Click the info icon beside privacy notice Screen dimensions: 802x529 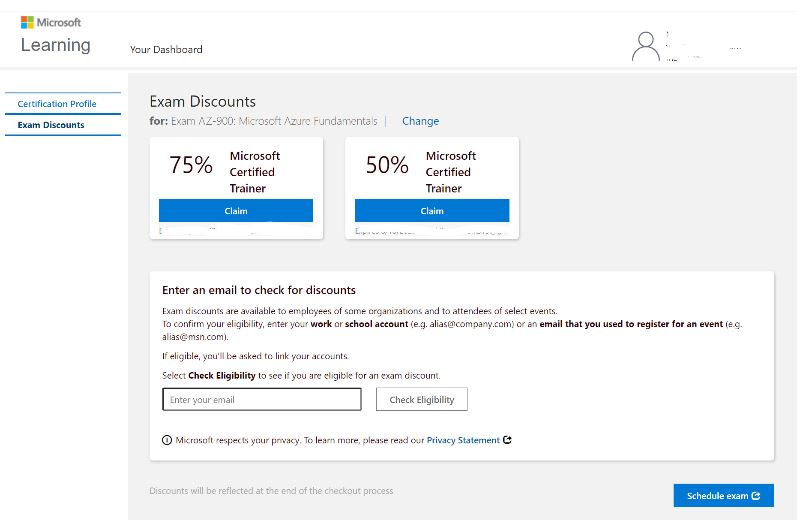(x=167, y=440)
